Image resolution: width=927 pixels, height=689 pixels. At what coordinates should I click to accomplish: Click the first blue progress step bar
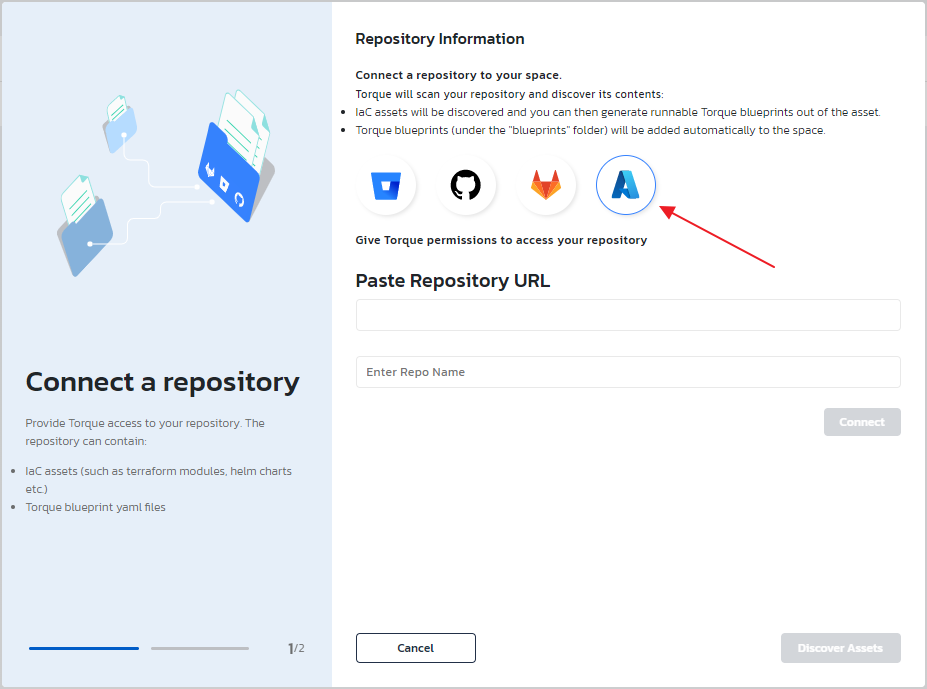[x=84, y=648]
